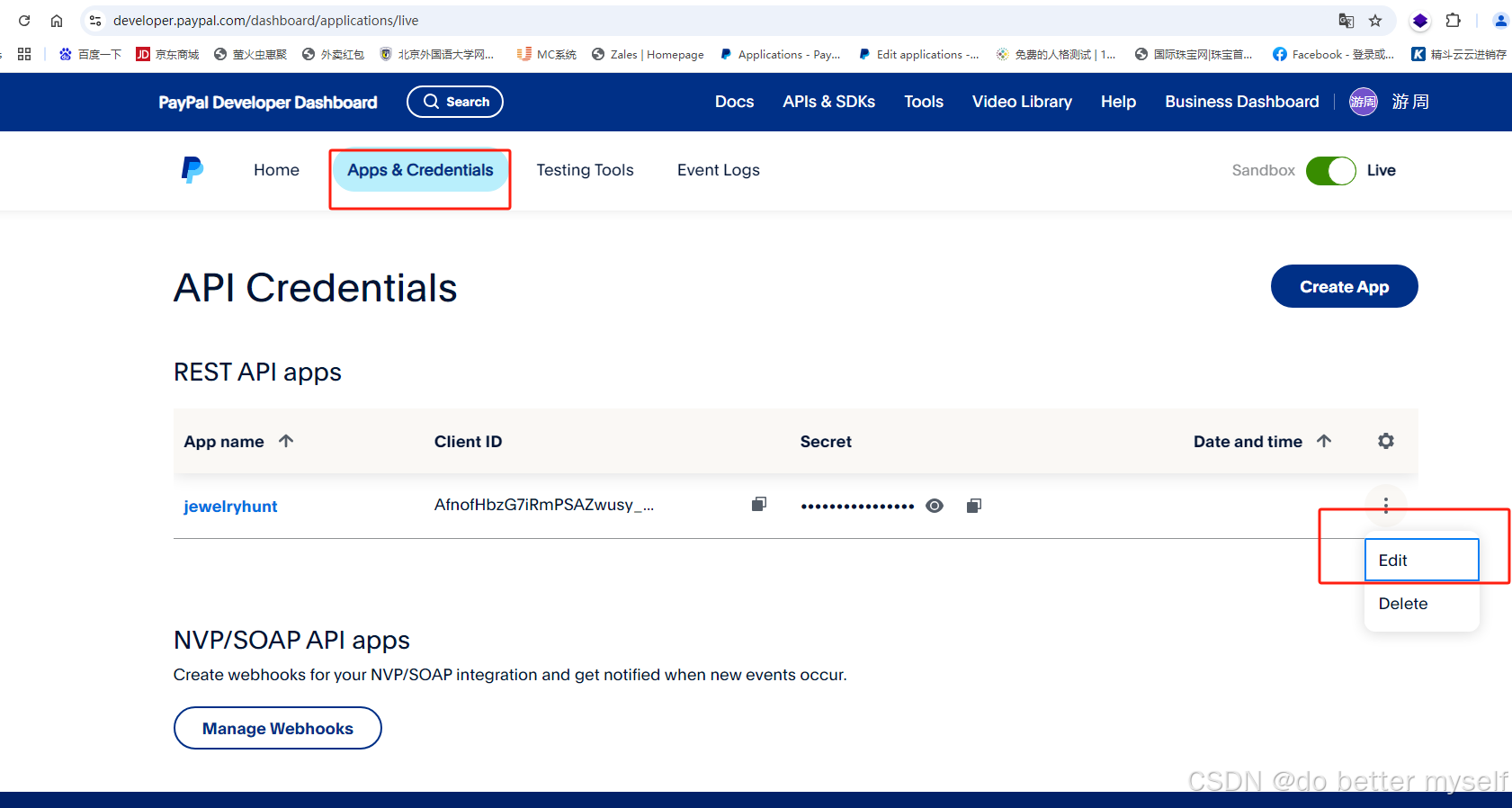Click the Manage Webhooks button

tap(277, 728)
